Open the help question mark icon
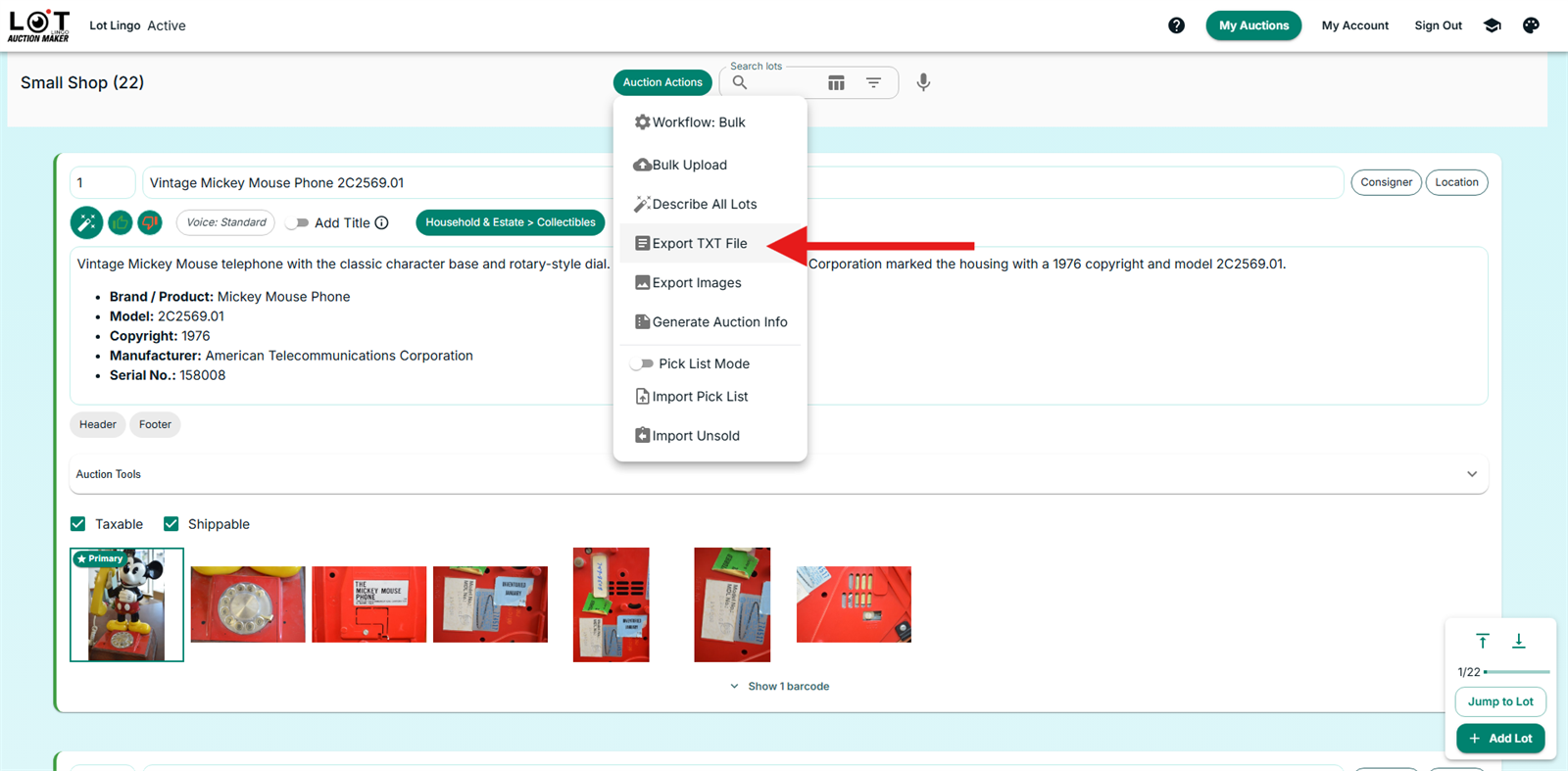This screenshot has height=771, width=1568. (1176, 25)
